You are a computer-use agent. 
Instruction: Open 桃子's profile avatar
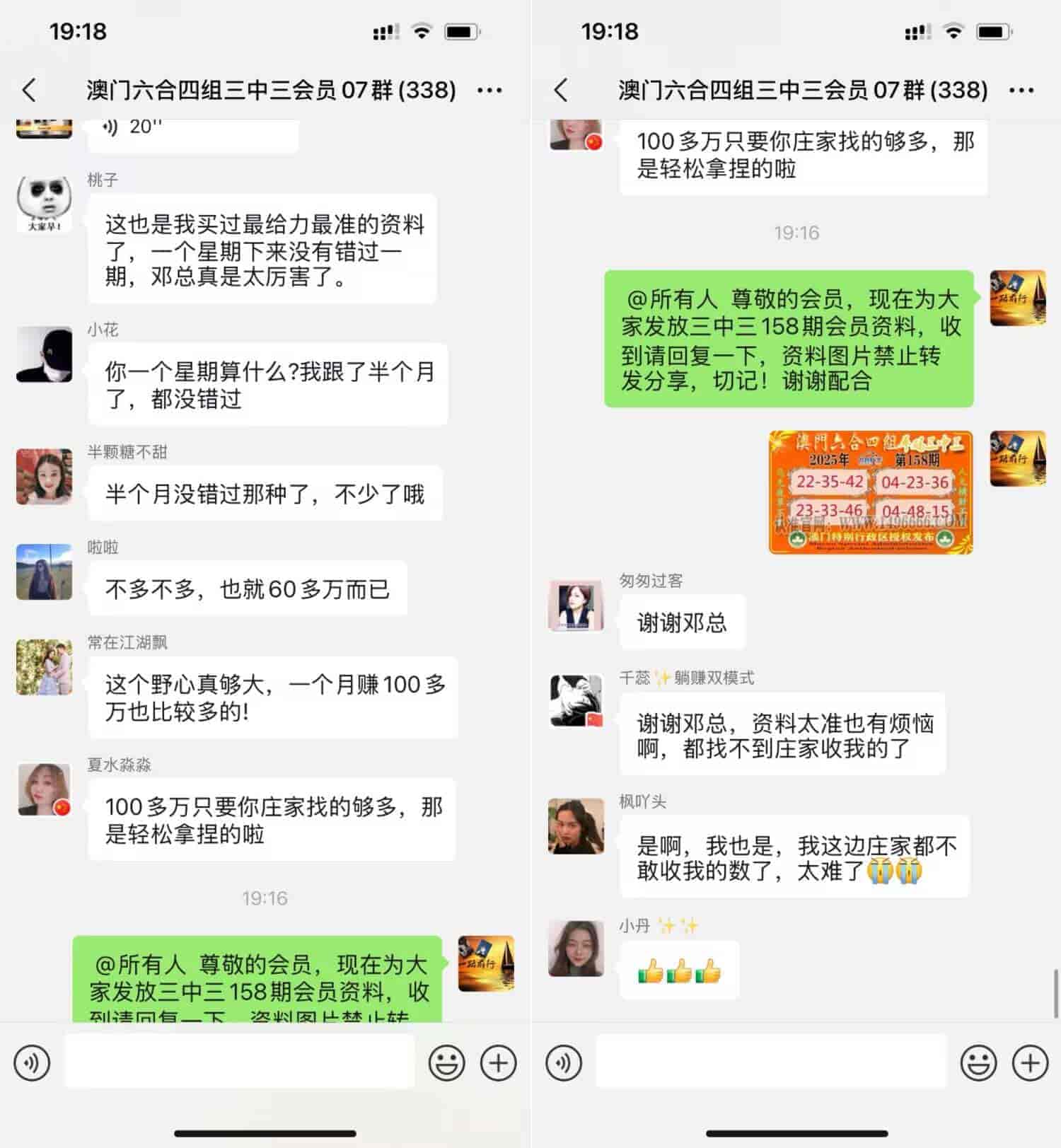pyautogui.click(x=44, y=204)
